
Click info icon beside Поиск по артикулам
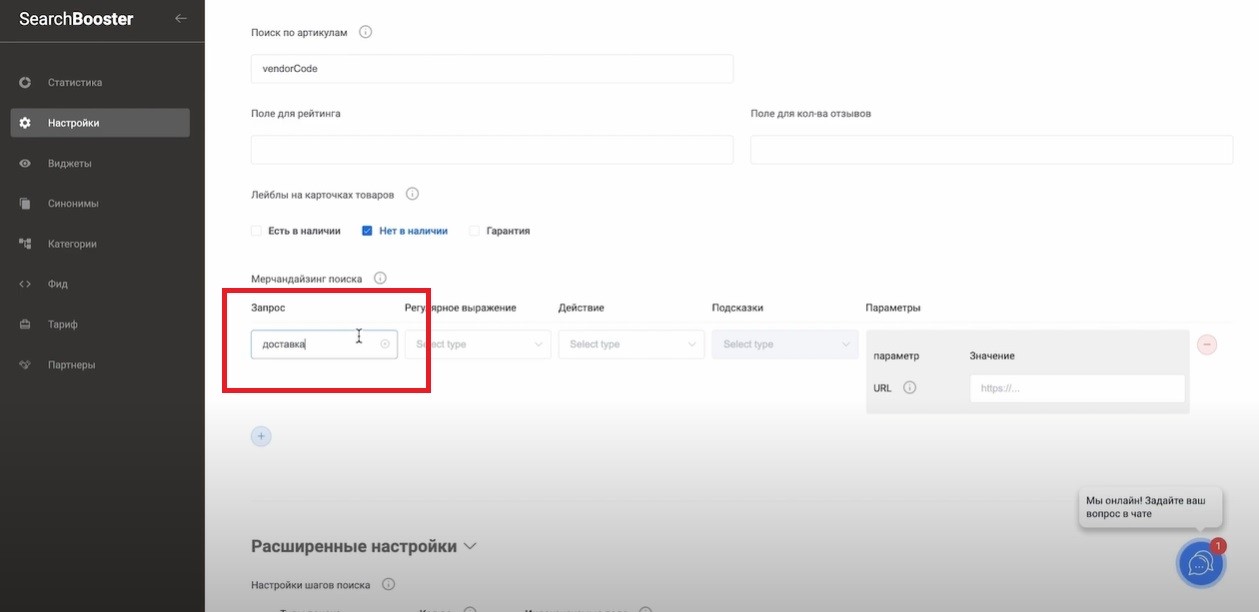[365, 32]
